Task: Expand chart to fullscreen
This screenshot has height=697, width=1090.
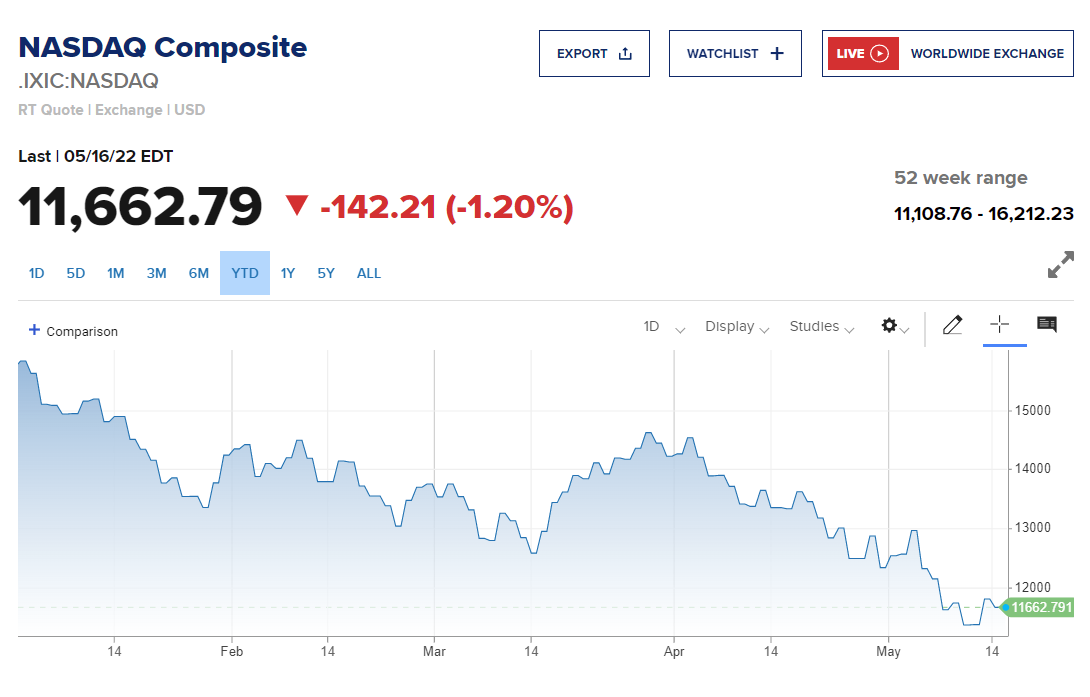Action: pos(1060,265)
